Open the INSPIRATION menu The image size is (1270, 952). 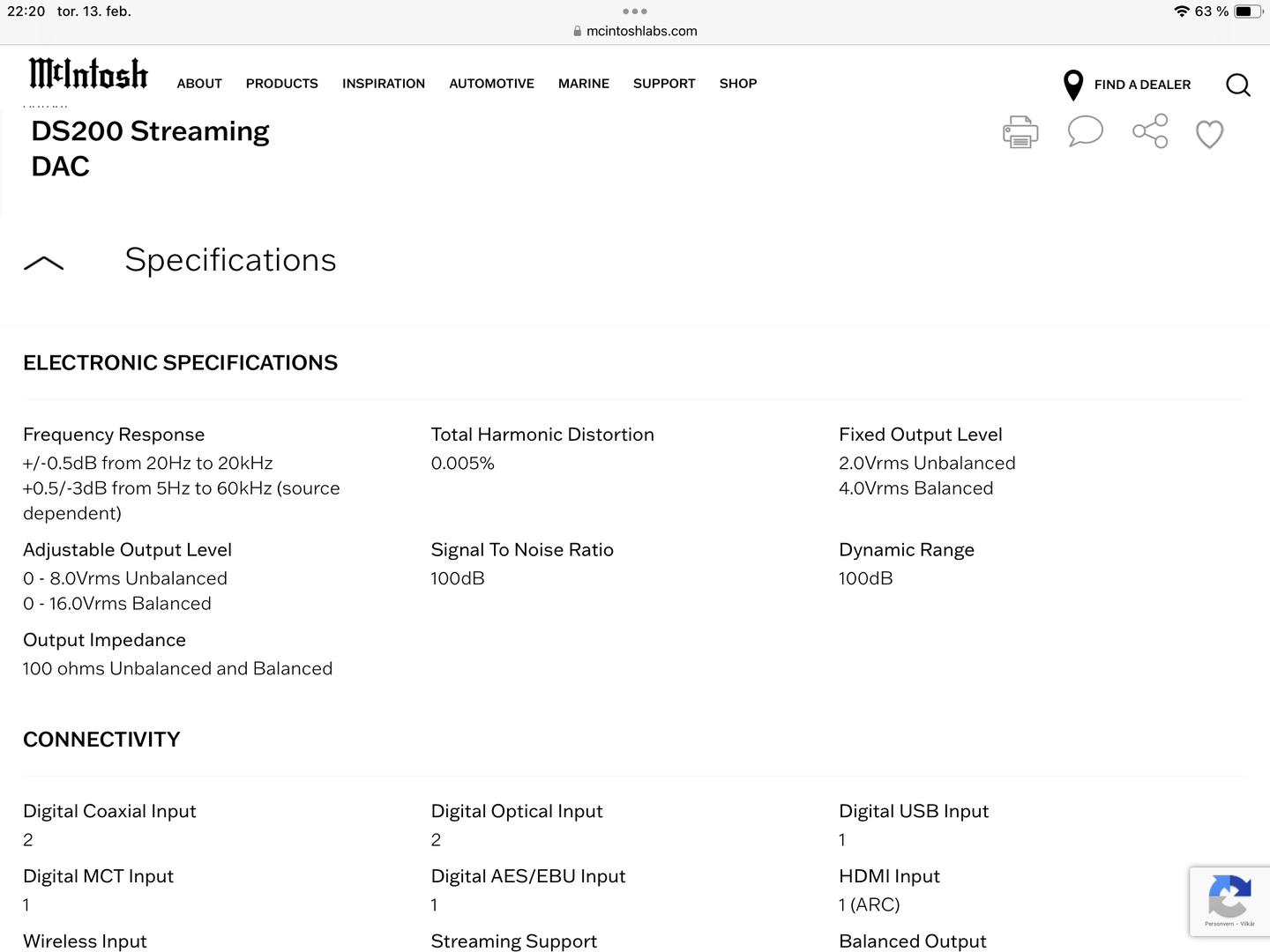384,84
